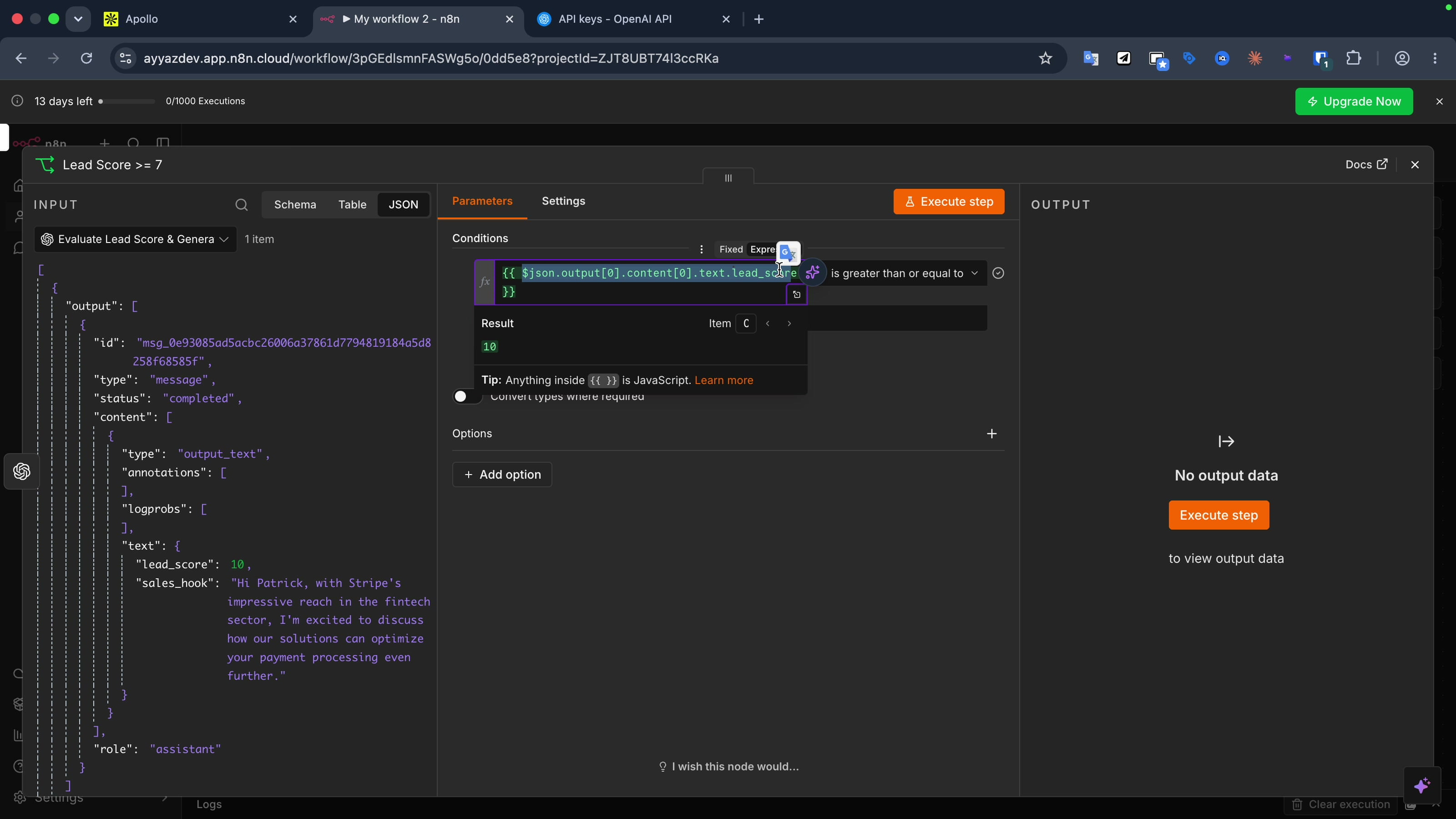Open the browser Extensions puzzle icon

pyautogui.click(x=1354, y=58)
